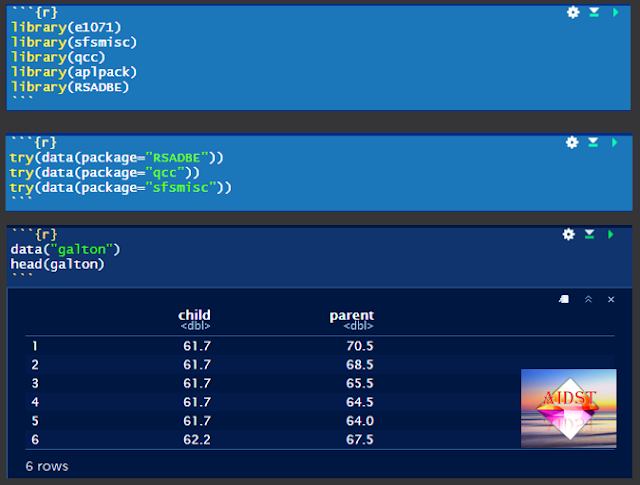Click child value 61.7 in row 1
Image resolution: width=640 pixels, height=485 pixels.
coord(197,346)
